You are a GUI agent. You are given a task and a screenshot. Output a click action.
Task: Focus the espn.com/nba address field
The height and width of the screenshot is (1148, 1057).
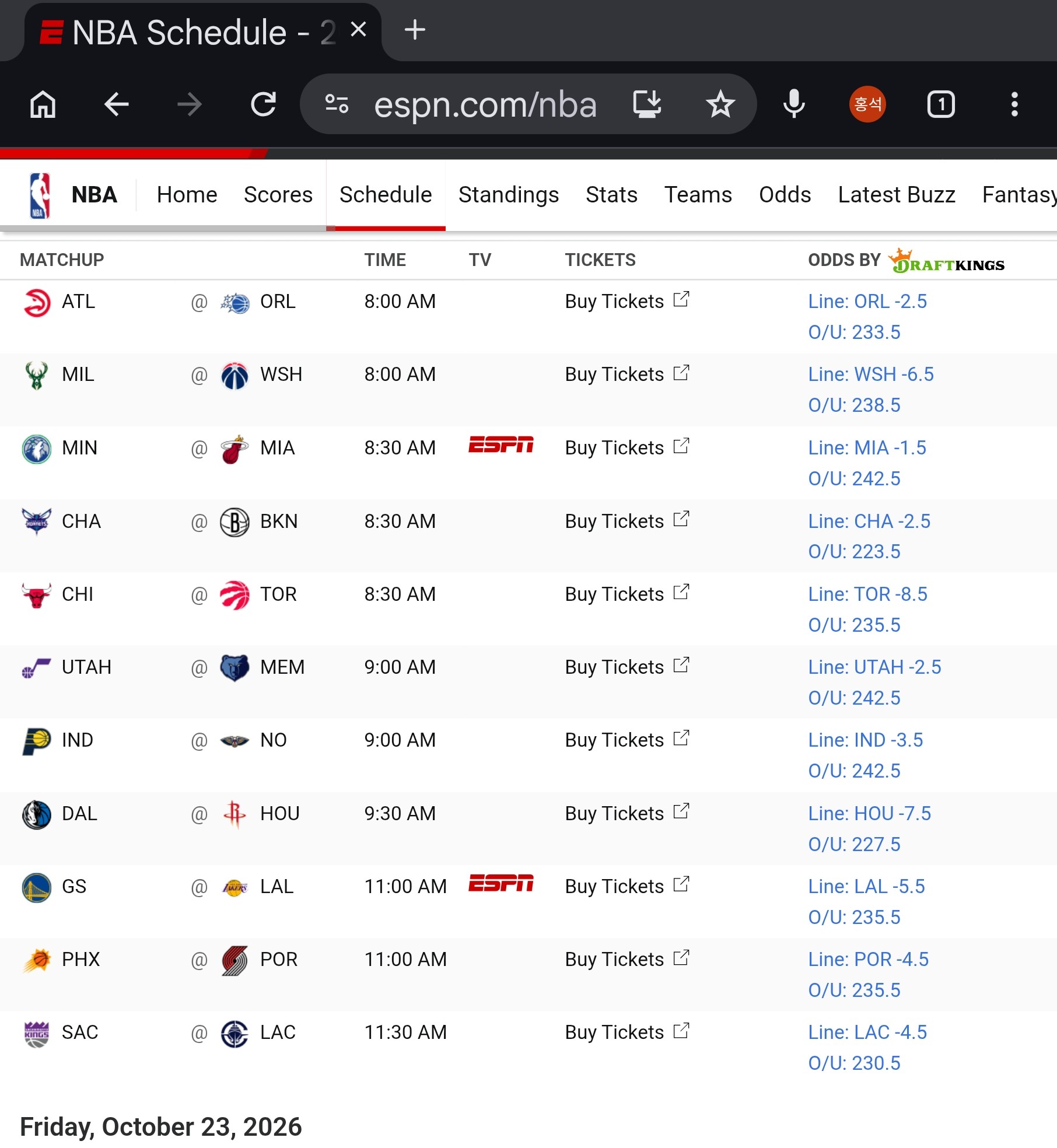485,105
